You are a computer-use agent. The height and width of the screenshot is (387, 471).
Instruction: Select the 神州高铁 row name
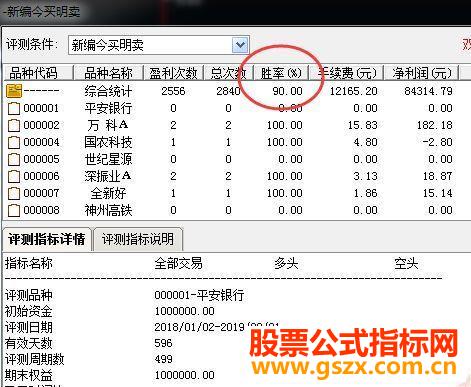click(x=108, y=210)
